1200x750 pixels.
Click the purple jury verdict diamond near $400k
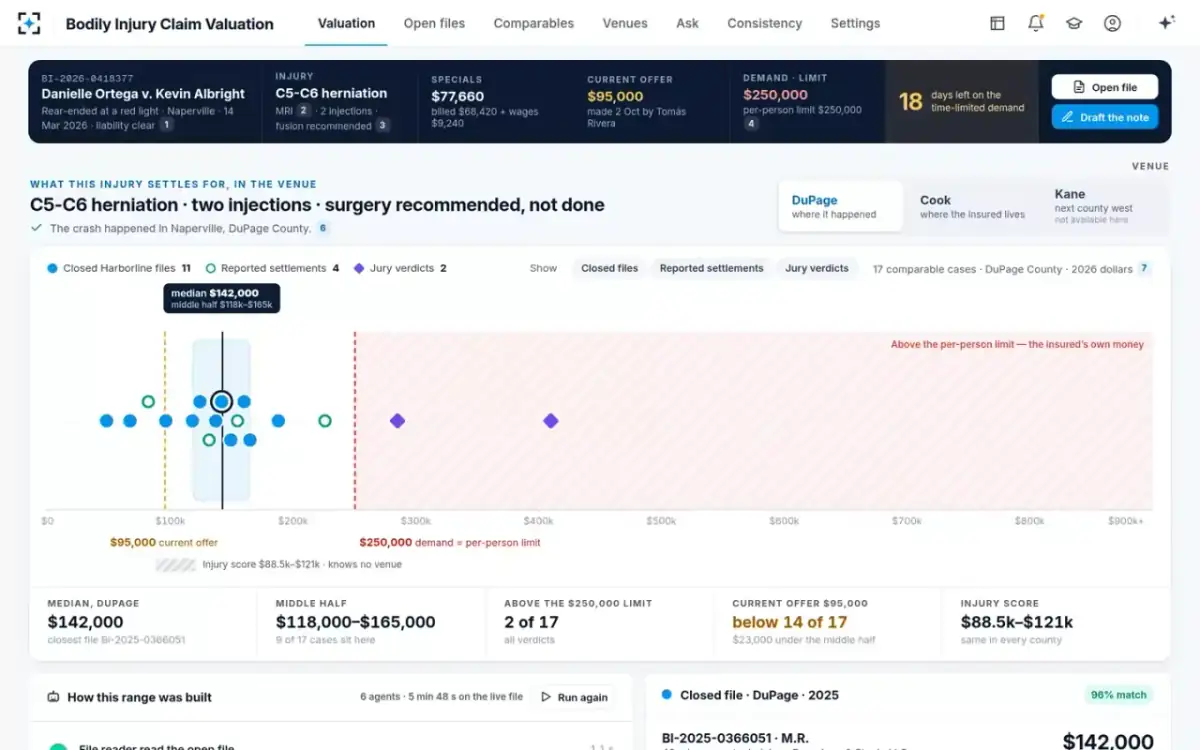click(x=550, y=421)
